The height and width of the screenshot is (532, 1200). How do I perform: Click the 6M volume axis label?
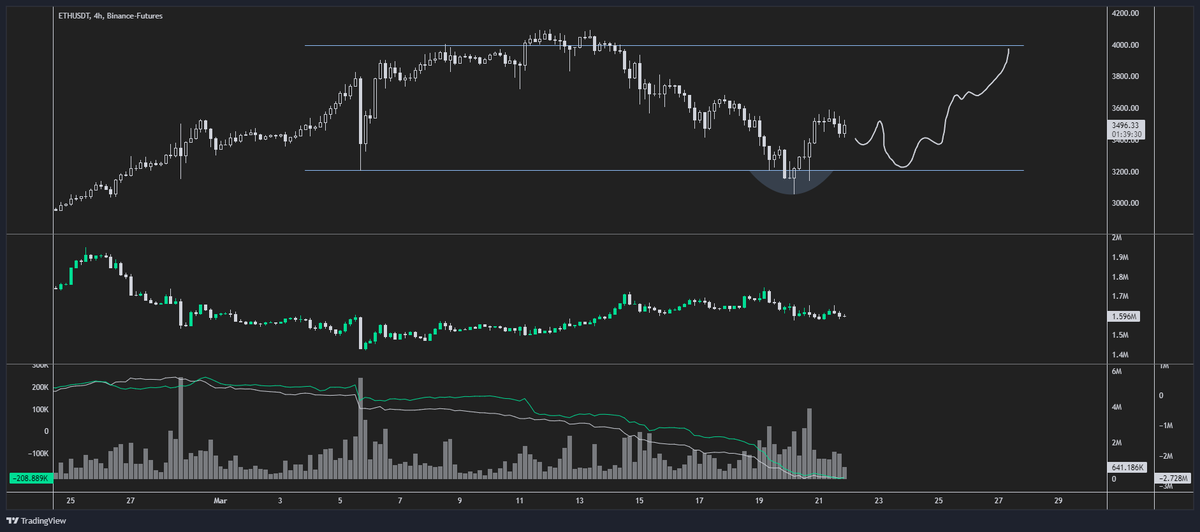coord(1117,372)
